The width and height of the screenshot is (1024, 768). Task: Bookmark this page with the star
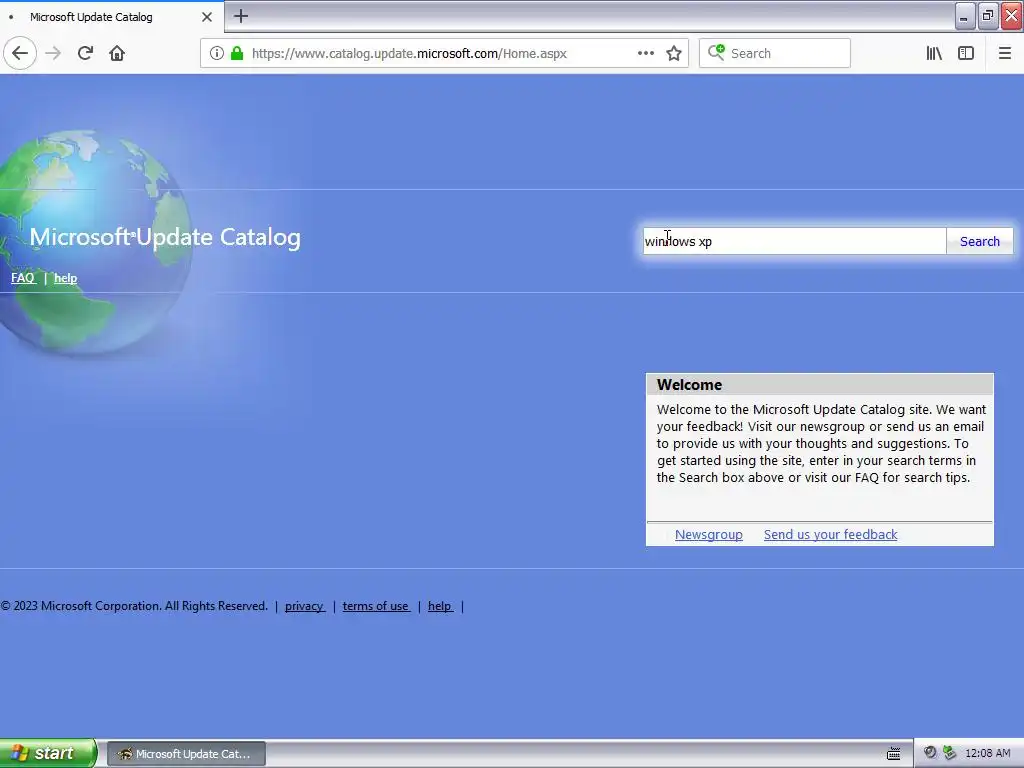674,54
